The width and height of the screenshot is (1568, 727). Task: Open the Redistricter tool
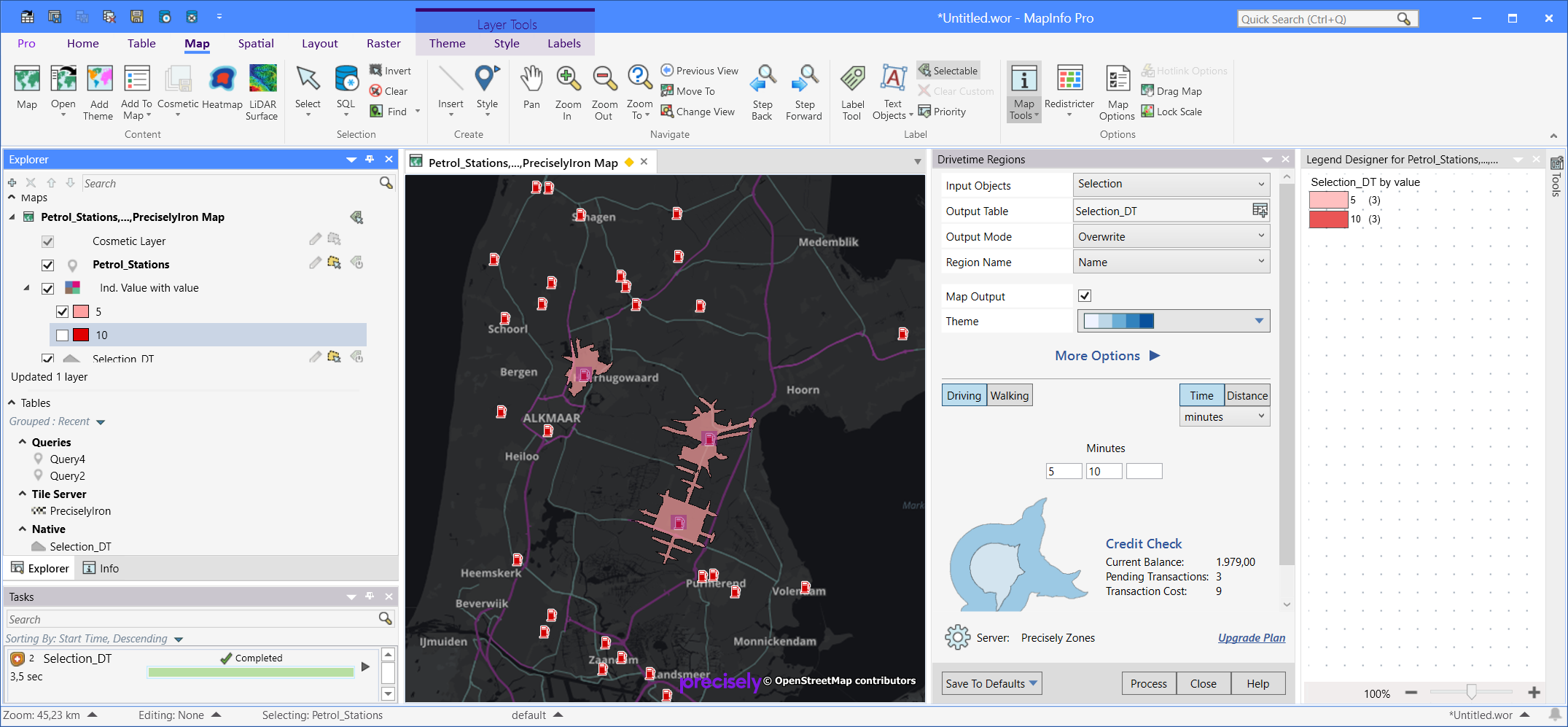coord(1069,89)
